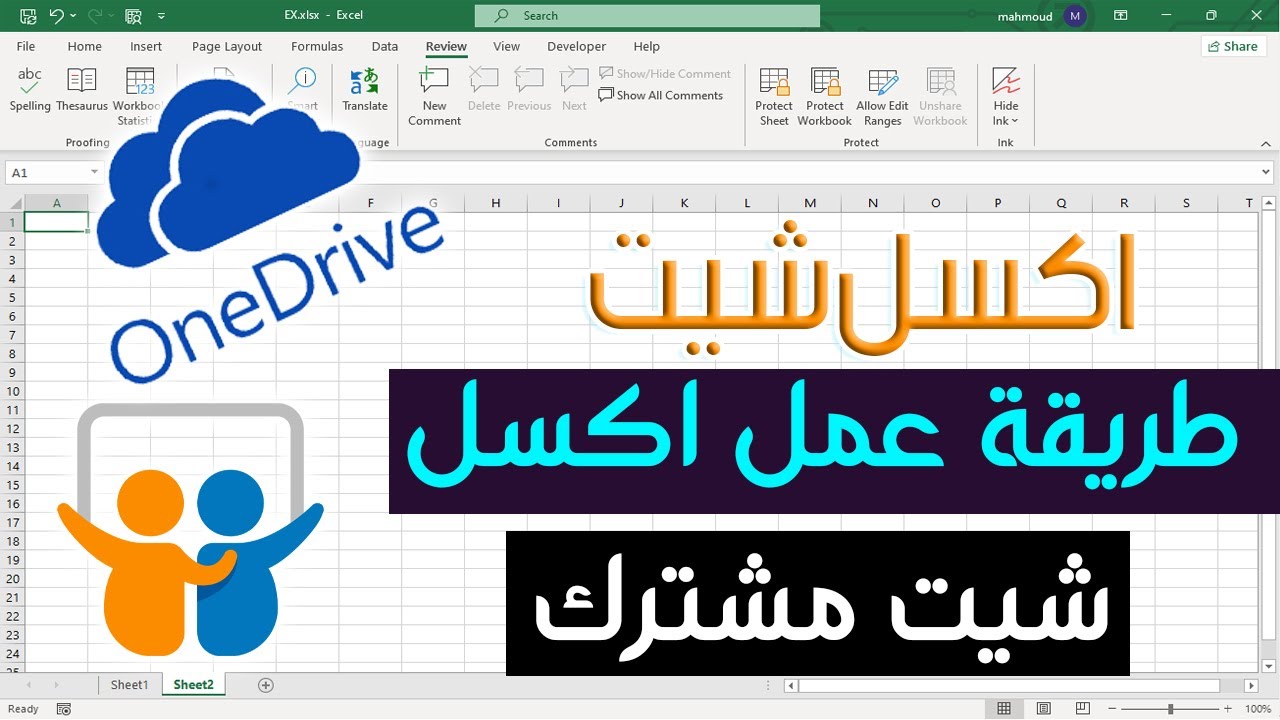Select column H header
This screenshot has width=1280, height=720.
tap(496, 203)
